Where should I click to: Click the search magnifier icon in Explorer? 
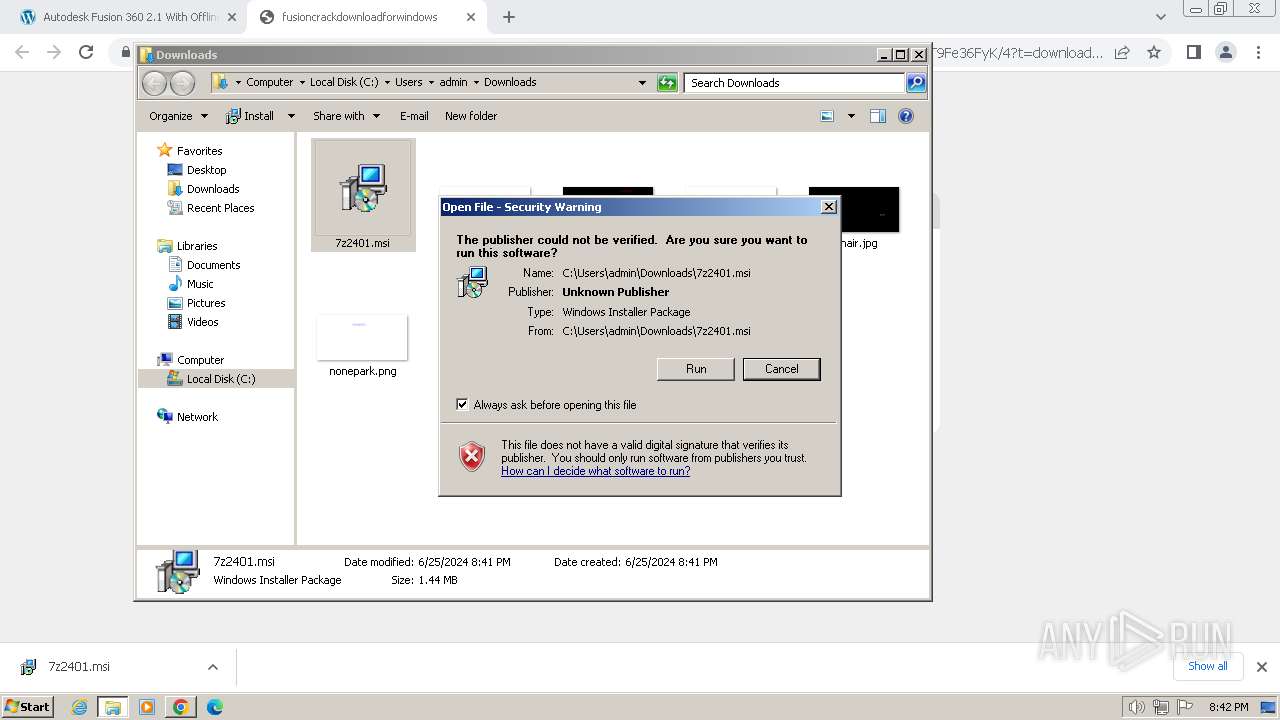click(x=916, y=83)
